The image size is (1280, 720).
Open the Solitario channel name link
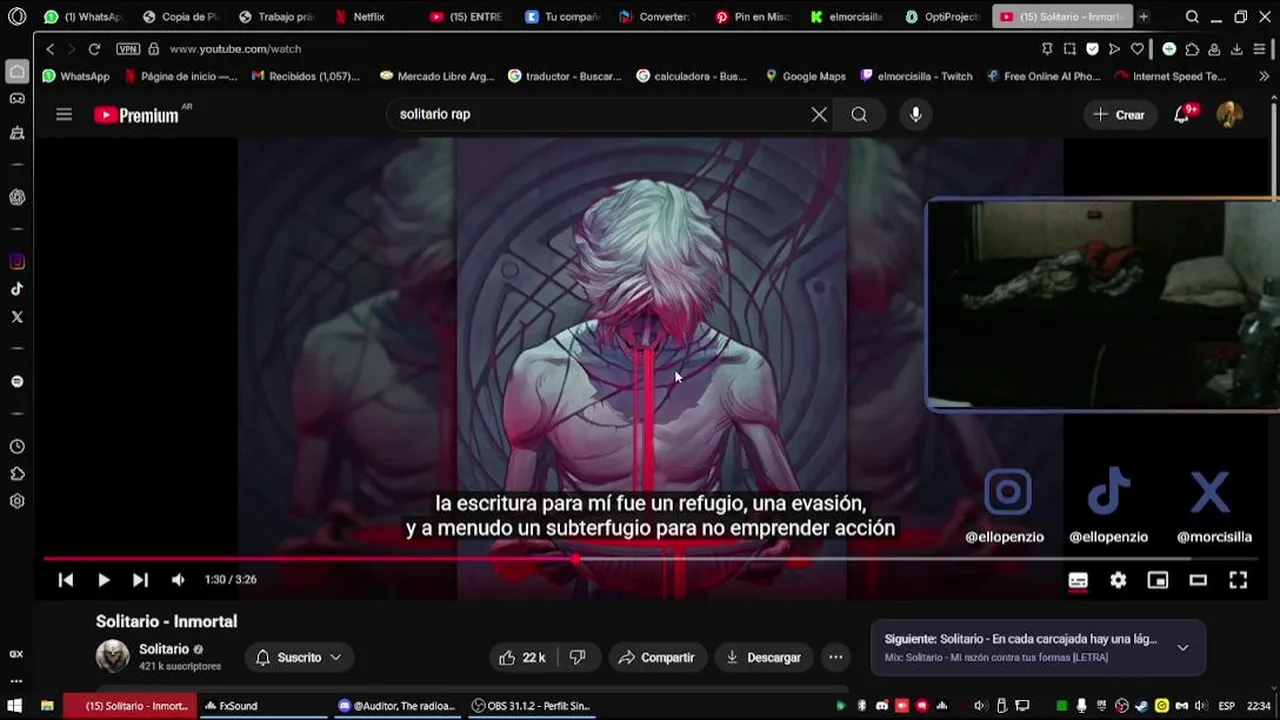tap(164, 649)
